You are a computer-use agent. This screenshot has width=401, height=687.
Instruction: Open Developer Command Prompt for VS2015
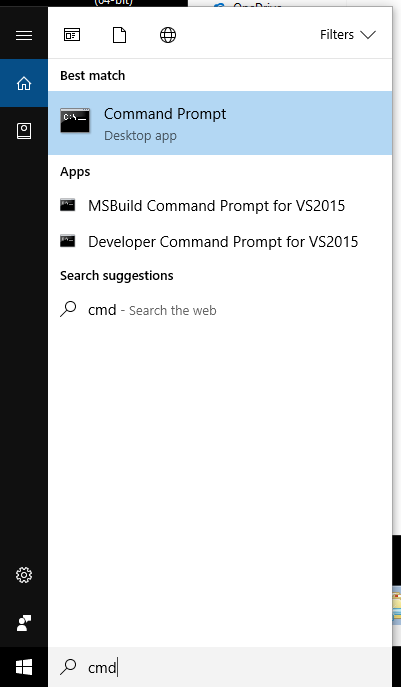point(220,241)
